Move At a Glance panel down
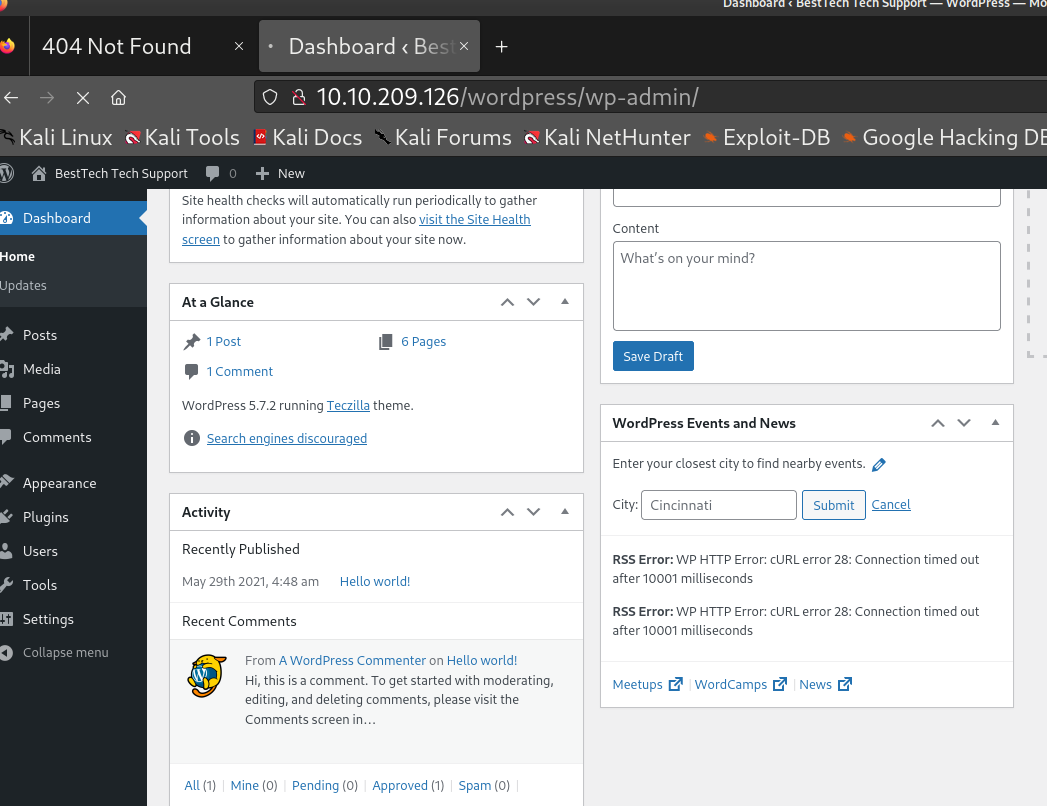Image resolution: width=1047 pixels, height=806 pixels. click(x=533, y=302)
